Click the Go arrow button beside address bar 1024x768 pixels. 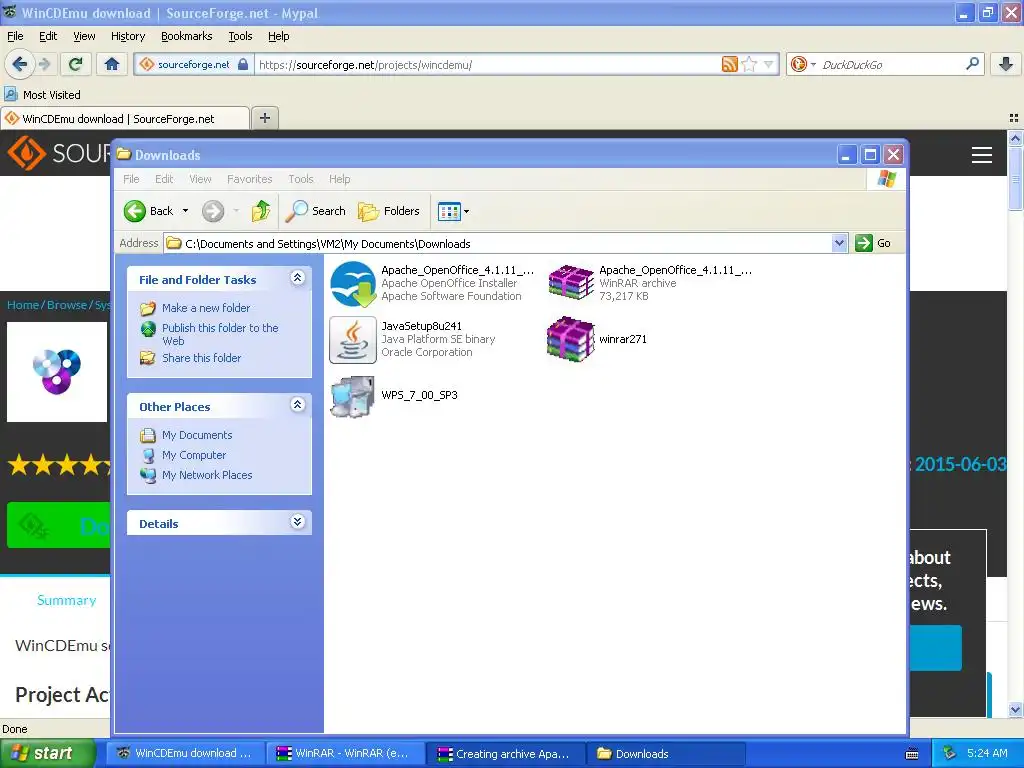pos(864,243)
